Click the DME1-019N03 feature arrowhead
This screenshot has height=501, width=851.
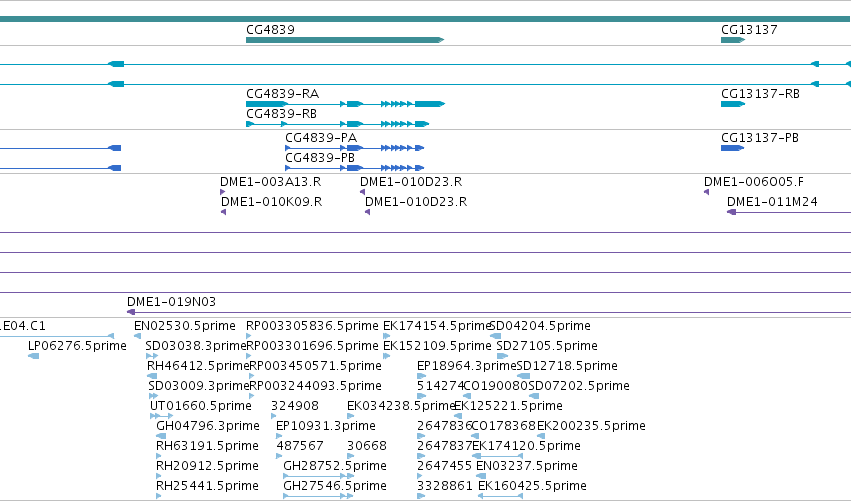(x=131, y=312)
